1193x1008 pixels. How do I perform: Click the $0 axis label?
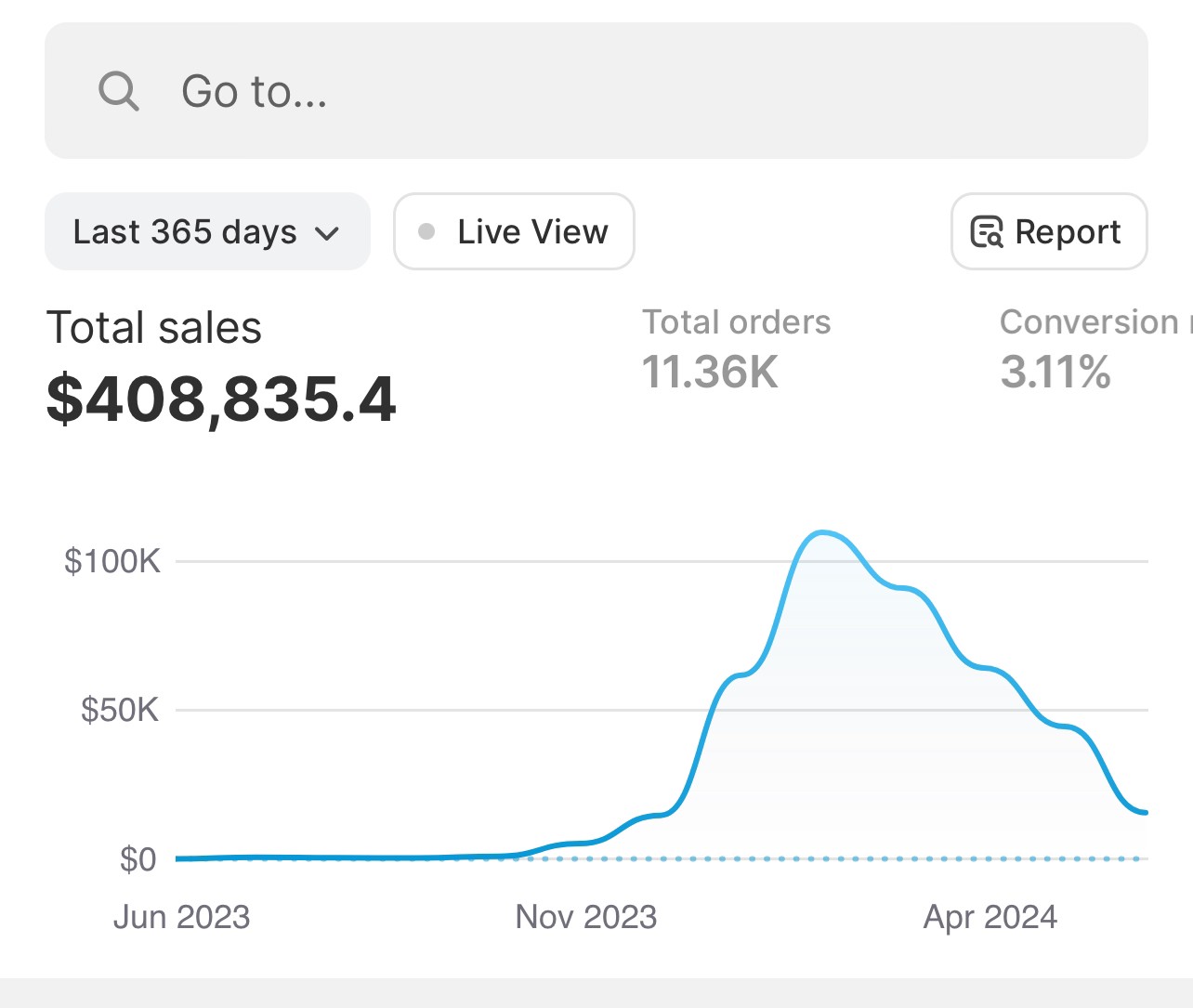(138, 859)
